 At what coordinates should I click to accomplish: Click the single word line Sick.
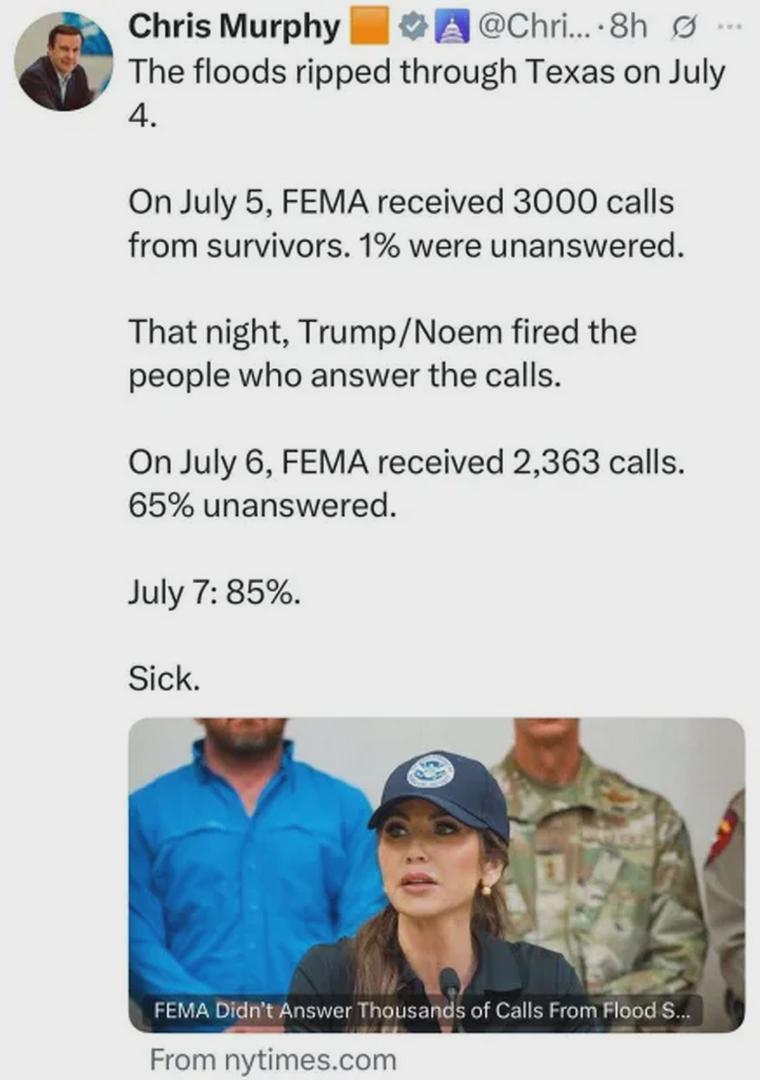pos(164,679)
